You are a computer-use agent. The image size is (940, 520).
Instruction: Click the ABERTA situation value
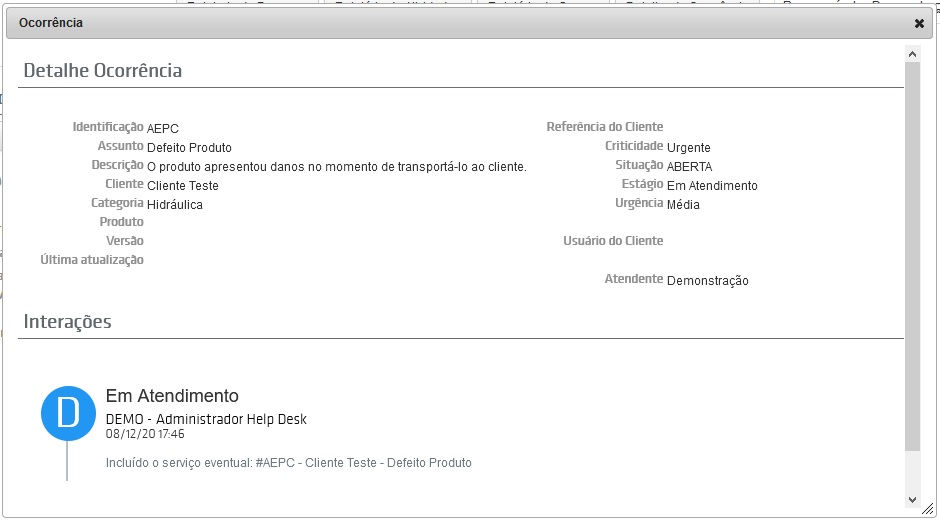point(689,167)
